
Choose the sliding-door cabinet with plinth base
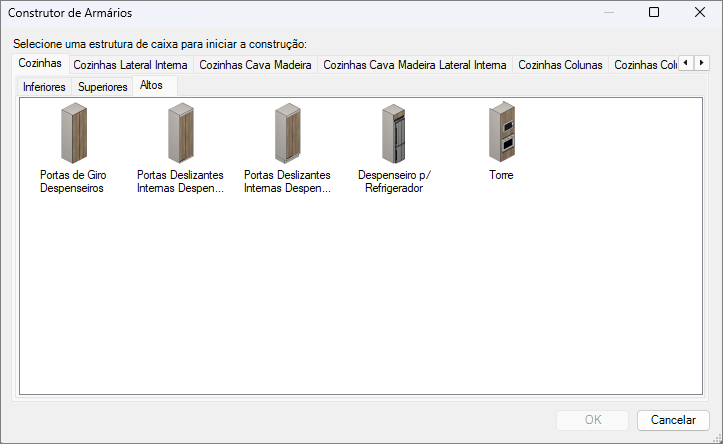point(287,148)
